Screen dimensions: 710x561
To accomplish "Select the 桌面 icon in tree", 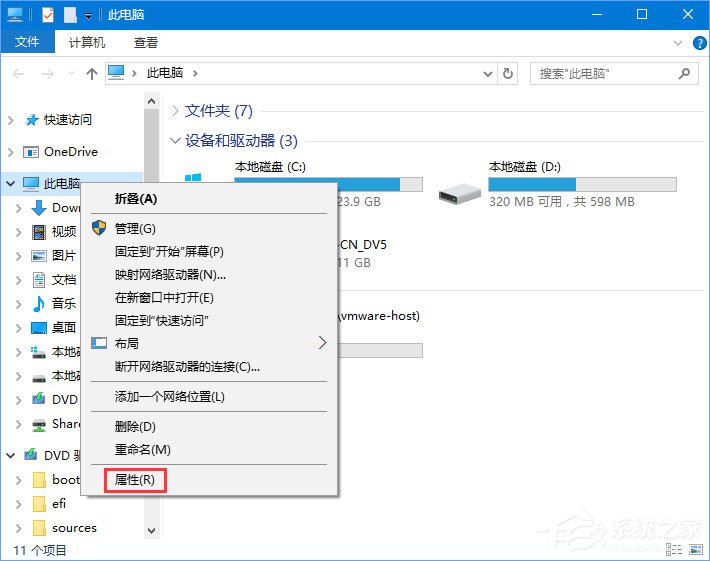I will pos(39,327).
